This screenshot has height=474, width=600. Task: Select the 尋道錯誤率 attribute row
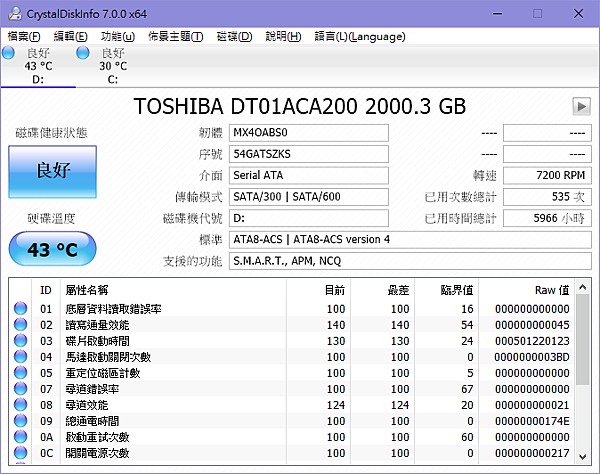click(x=292, y=389)
